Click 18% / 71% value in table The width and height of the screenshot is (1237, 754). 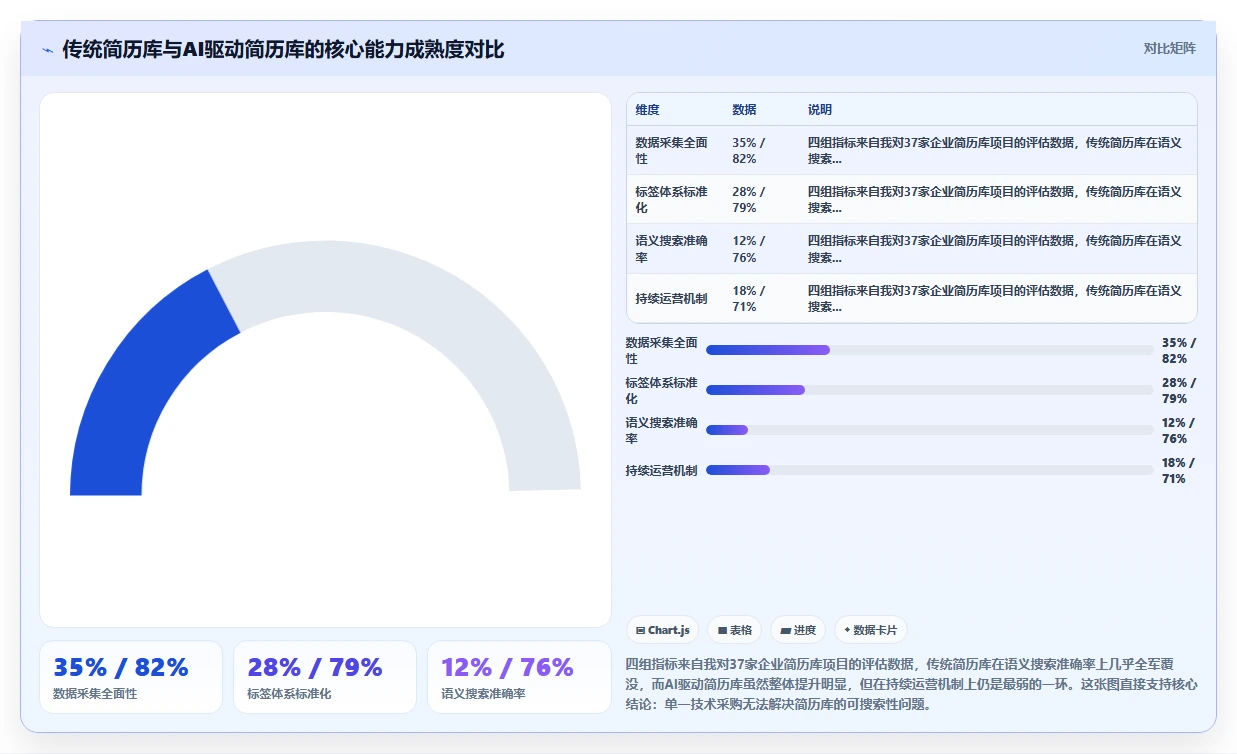coord(749,299)
